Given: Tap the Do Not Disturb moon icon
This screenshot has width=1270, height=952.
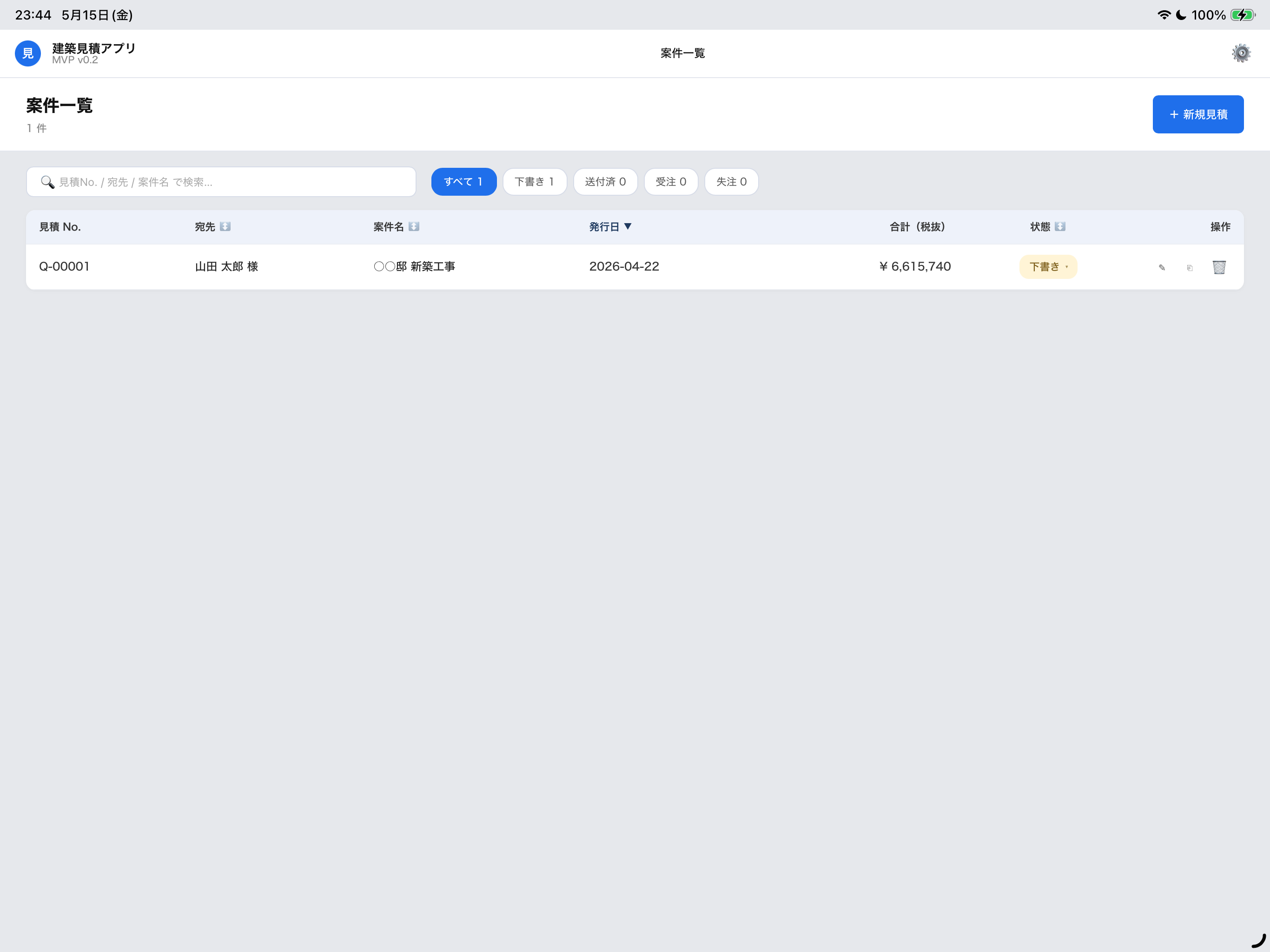Looking at the screenshot, I should point(1181,15).
